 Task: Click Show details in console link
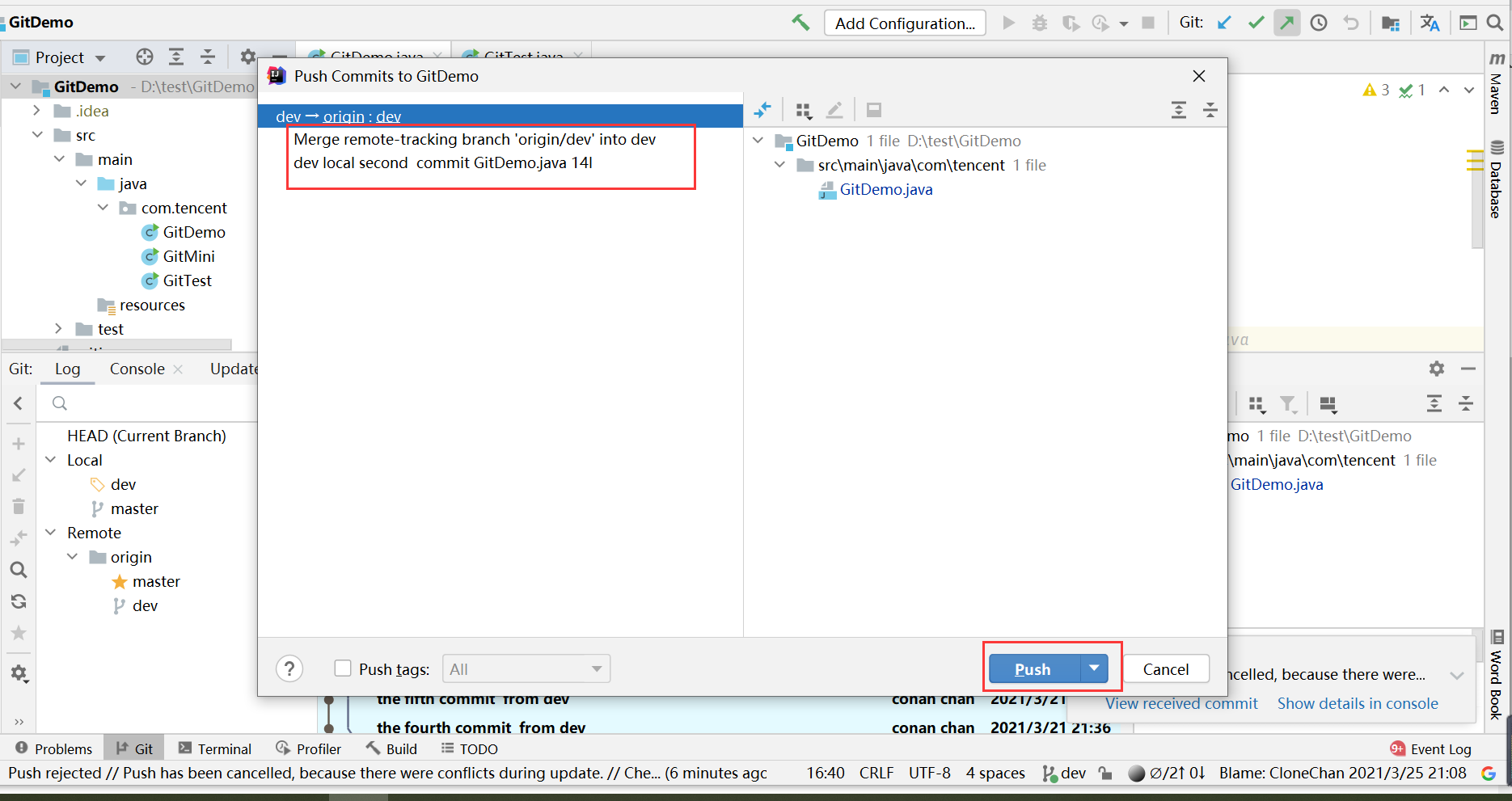[1358, 703]
